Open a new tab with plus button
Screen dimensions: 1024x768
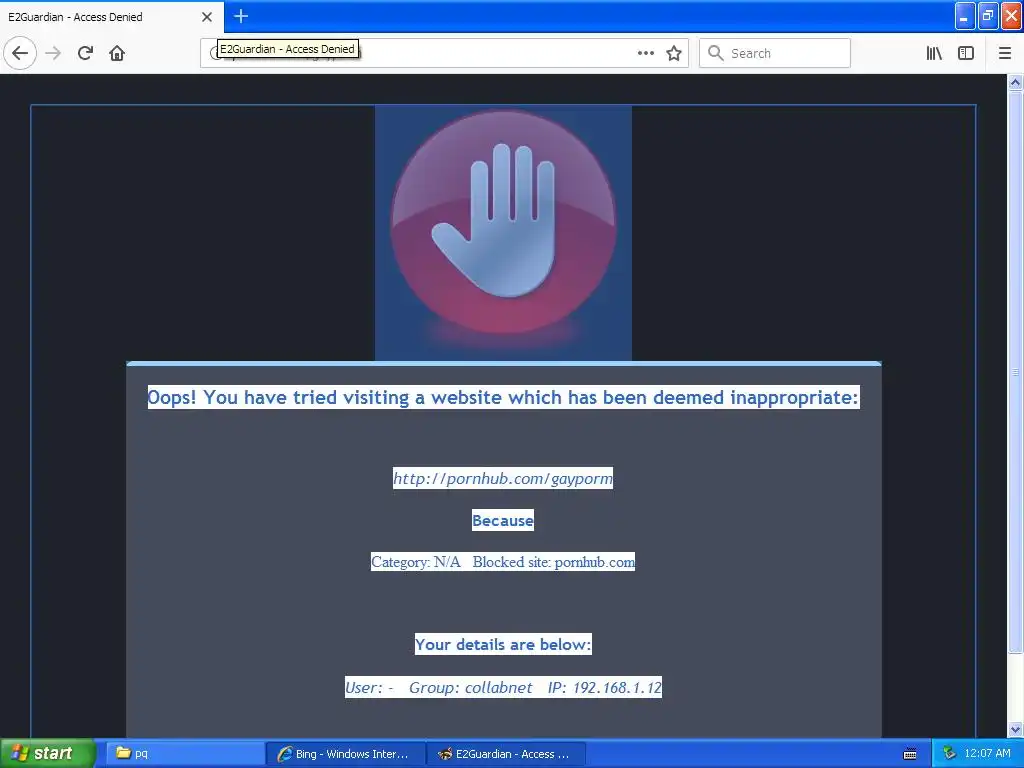(241, 16)
